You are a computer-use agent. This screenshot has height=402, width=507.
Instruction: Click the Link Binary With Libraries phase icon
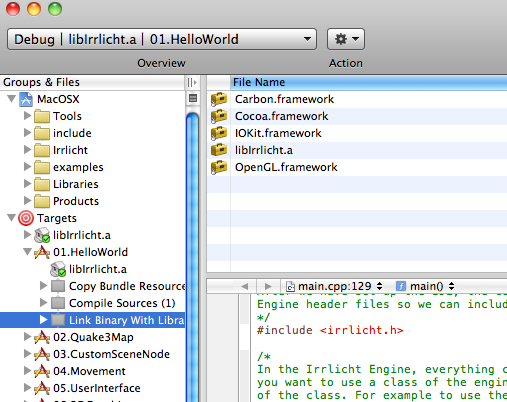click(x=58, y=320)
